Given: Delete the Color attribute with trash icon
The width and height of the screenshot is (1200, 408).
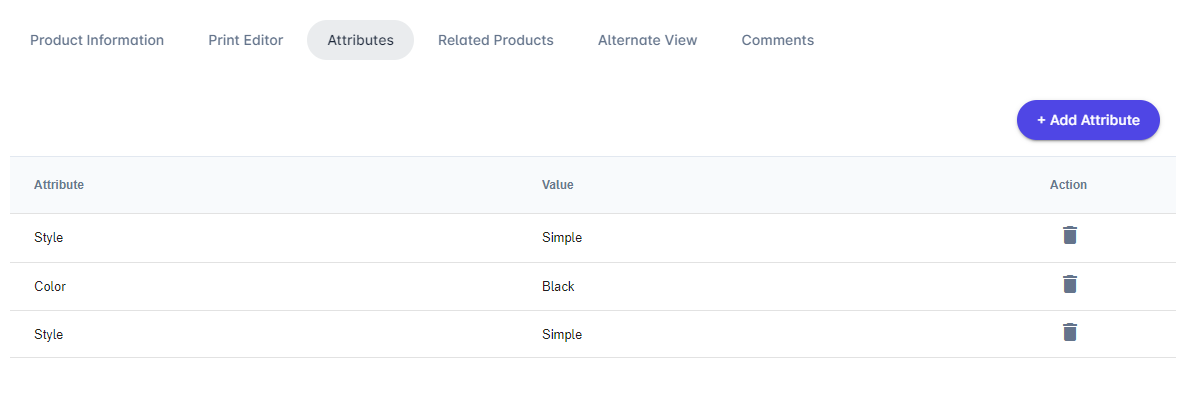Looking at the screenshot, I should coord(1070,284).
